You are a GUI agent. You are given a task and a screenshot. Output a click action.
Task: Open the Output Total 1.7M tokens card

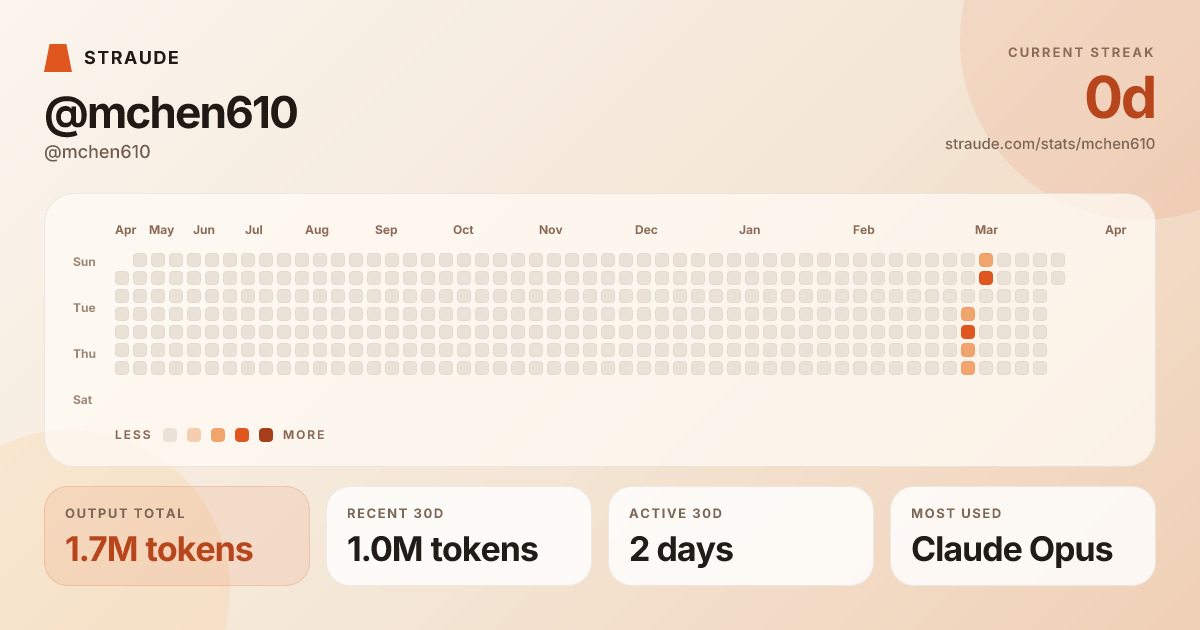pos(177,536)
